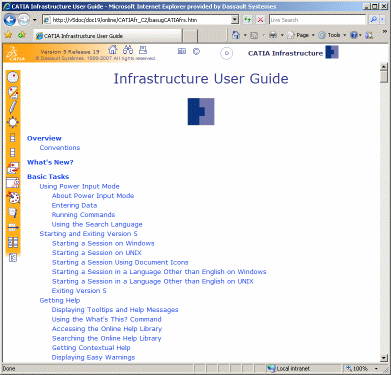Click the arrow bar icon in sidebar
391x375 pixels.
[x=13, y=228]
